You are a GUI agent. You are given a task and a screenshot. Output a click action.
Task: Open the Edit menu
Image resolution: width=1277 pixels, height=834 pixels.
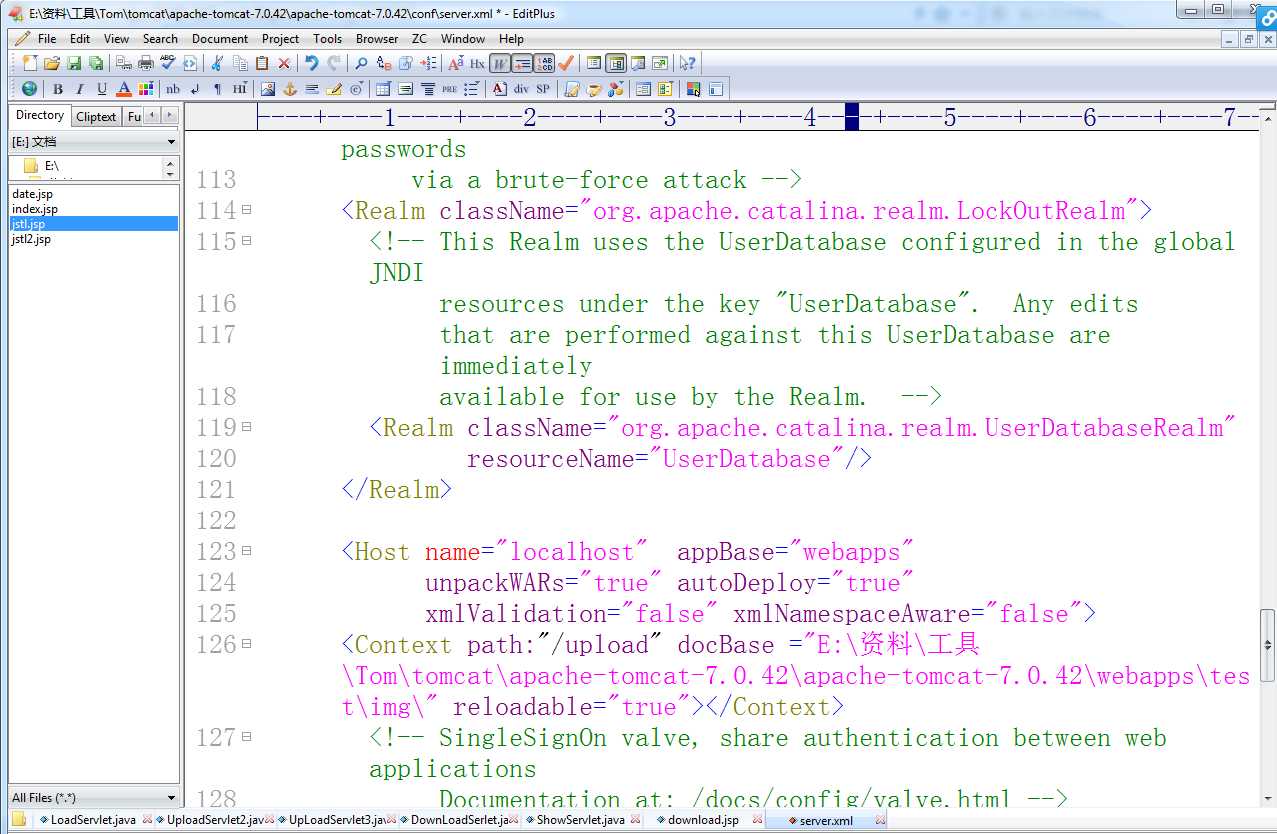click(x=80, y=39)
